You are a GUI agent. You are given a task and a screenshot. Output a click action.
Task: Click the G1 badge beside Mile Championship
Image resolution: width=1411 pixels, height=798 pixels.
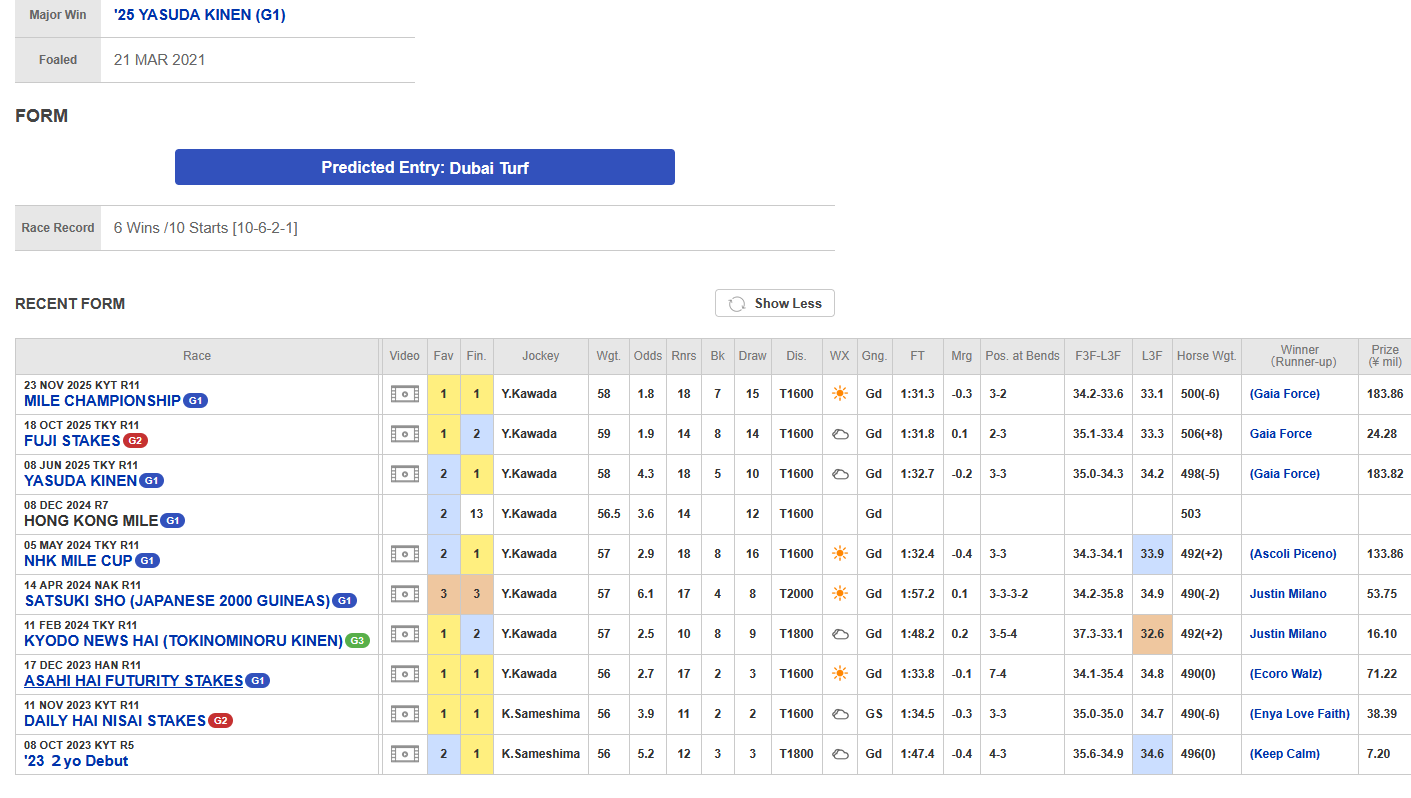(x=196, y=401)
